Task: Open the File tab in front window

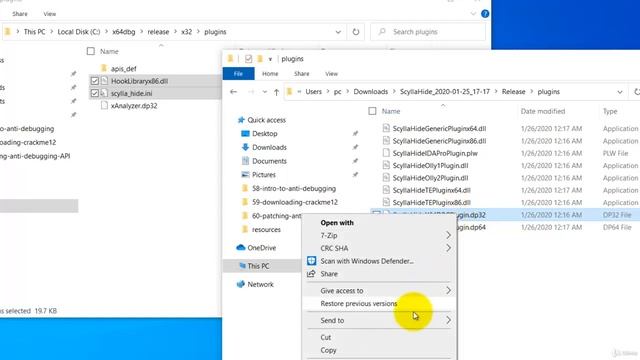Action: pyautogui.click(x=238, y=74)
